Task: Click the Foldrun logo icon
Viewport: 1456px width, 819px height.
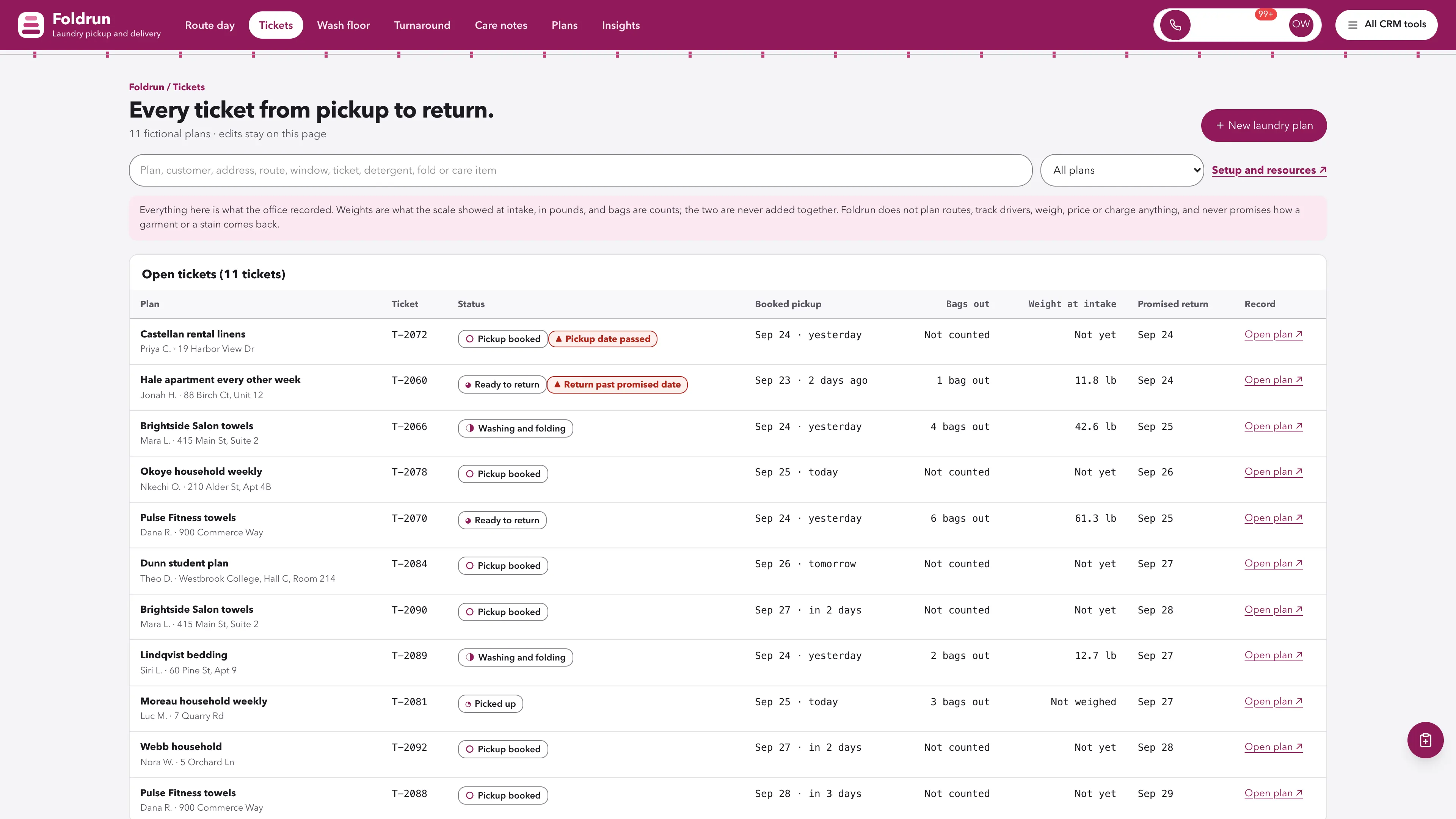Action: pyautogui.click(x=30, y=25)
